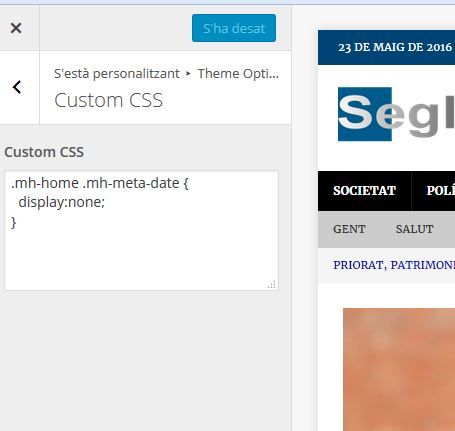Screen dimensions: 455x431
Task: Close the customizer with the X icon
Action: [16, 28]
